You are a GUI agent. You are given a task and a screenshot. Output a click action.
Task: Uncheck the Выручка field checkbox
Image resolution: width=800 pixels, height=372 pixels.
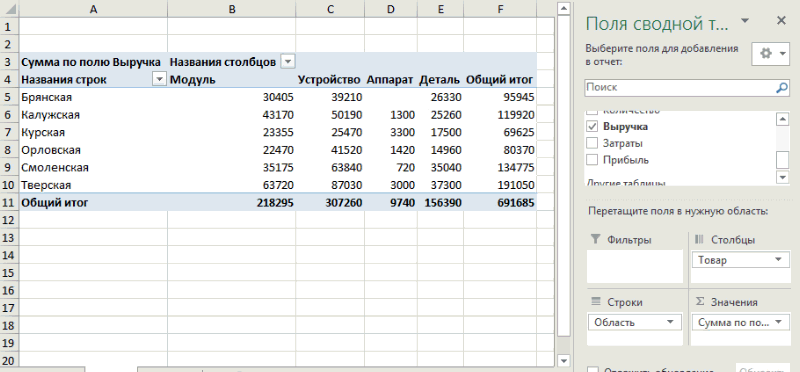592,126
